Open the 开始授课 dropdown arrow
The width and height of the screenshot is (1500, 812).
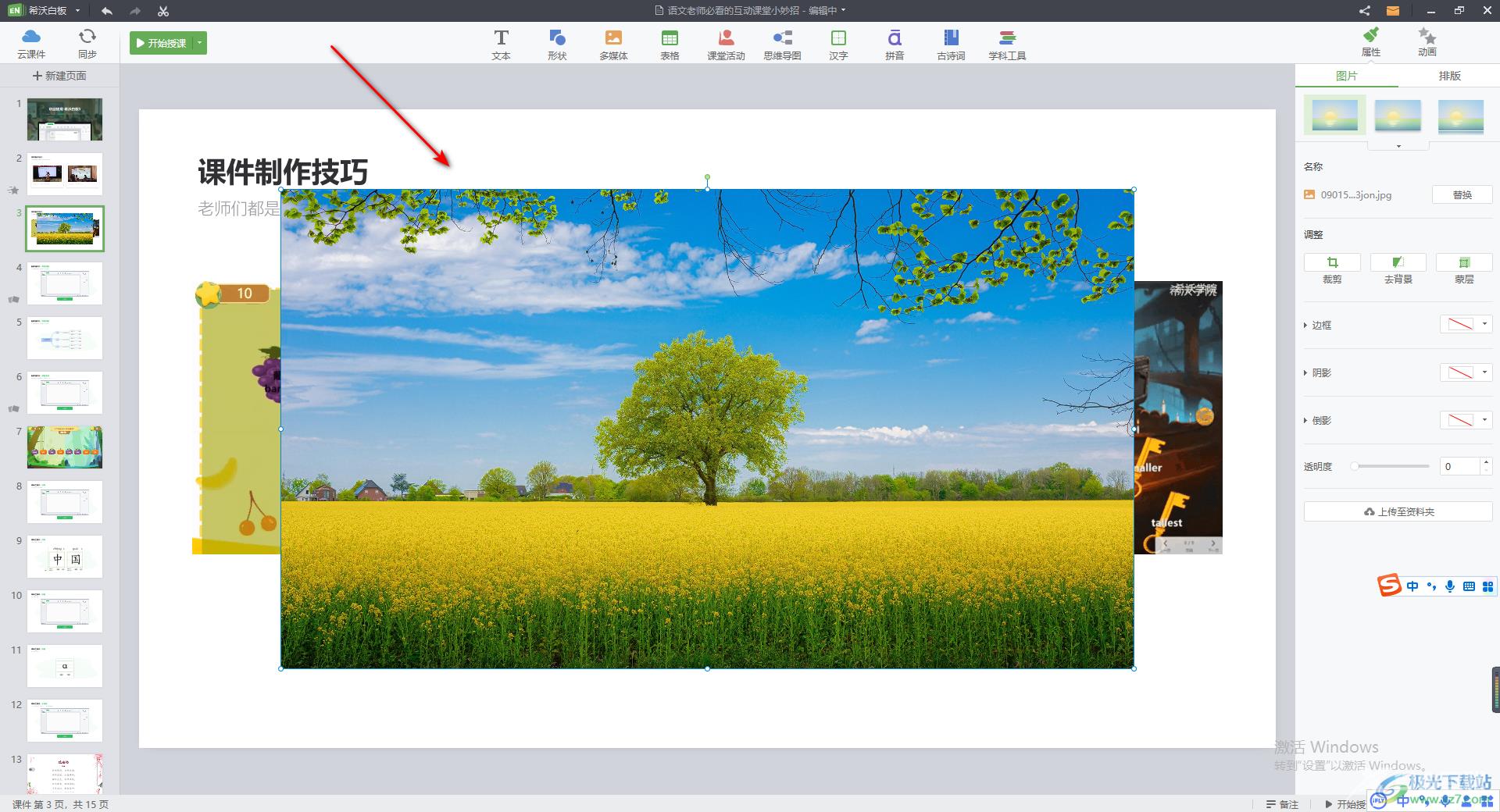[200, 43]
